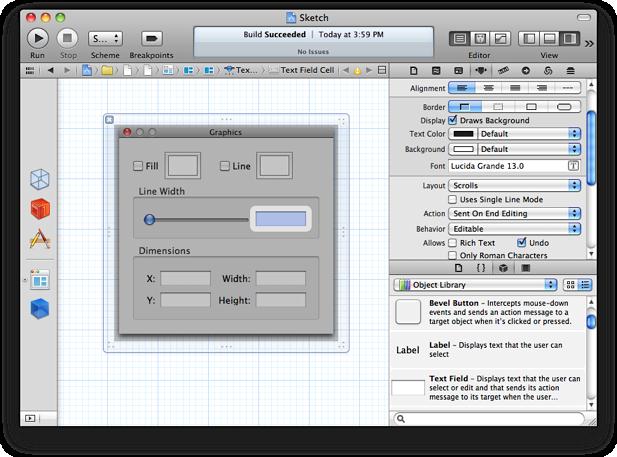Click the Text Color swatch
617x457 pixels.
coord(463,133)
